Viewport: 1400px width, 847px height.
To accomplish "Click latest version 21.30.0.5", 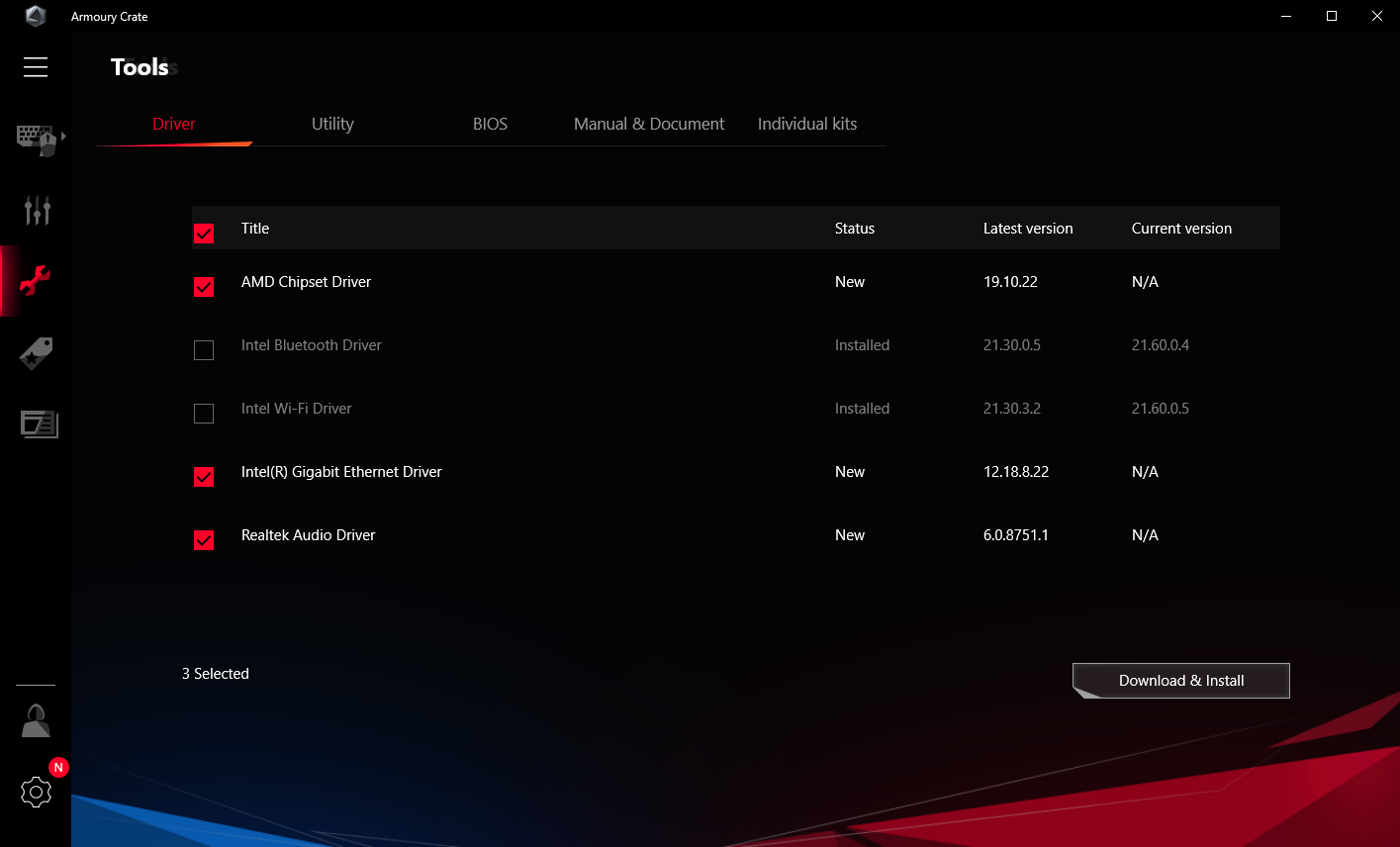I will pos(1012,345).
